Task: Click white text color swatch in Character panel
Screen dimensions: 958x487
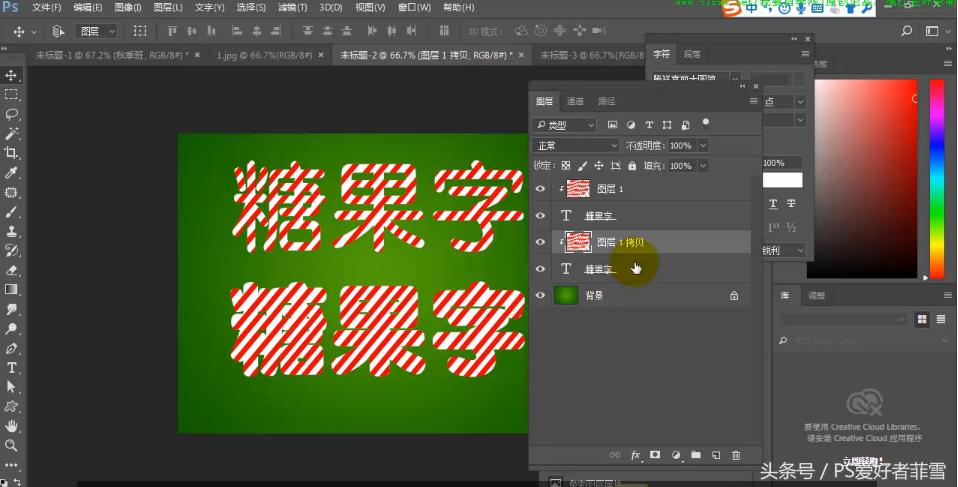Action: point(782,180)
